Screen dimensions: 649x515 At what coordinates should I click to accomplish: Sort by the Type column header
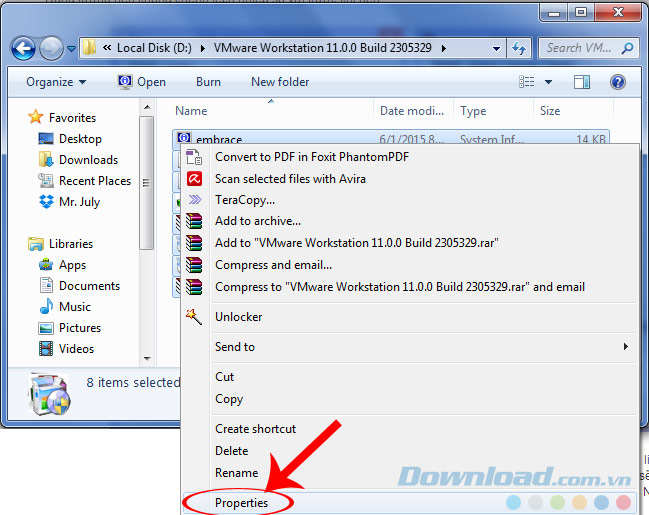point(473,111)
